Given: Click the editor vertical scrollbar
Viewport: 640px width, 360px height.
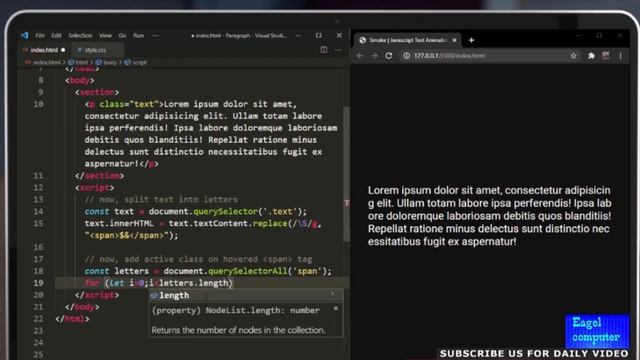Looking at the screenshot, I should pos(347,174).
